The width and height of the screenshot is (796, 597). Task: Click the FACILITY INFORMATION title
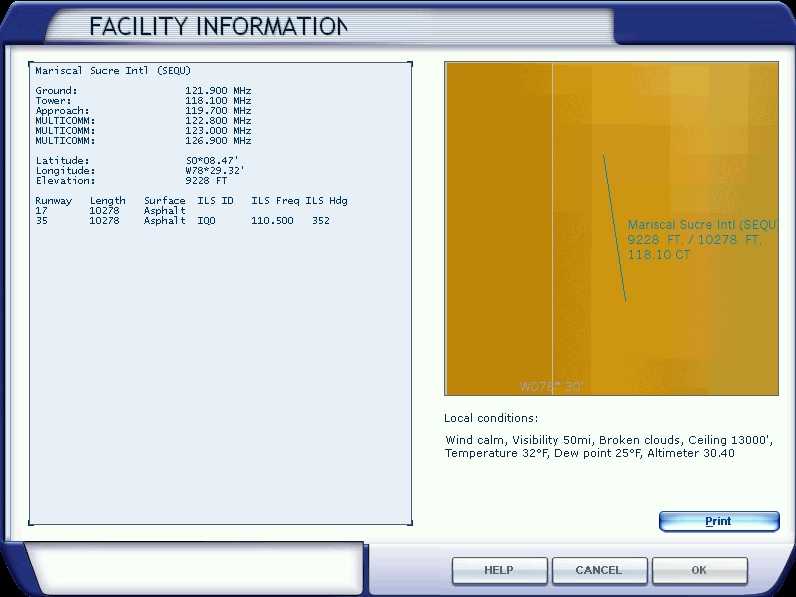point(218,26)
